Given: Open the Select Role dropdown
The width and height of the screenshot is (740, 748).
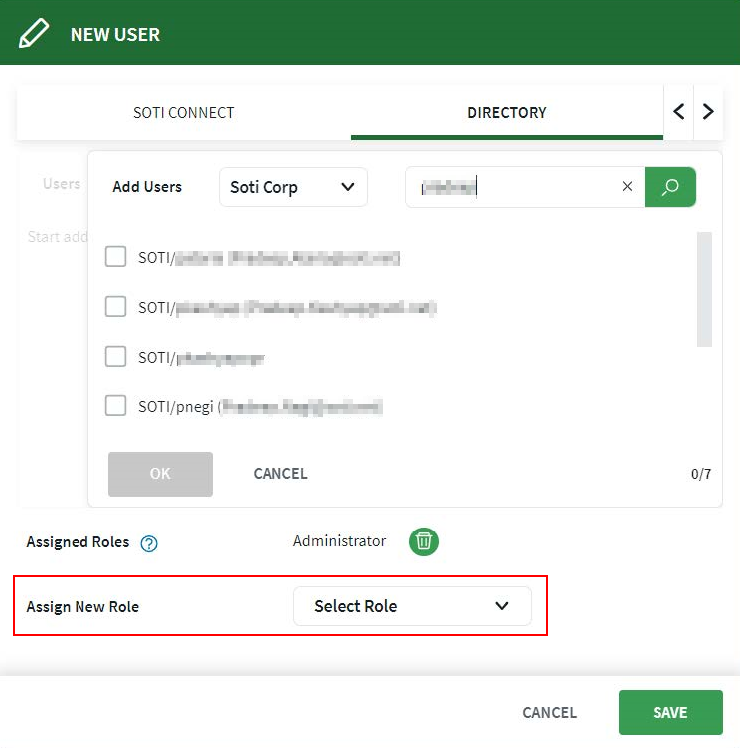Looking at the screenshot, I should pos(412,606).
